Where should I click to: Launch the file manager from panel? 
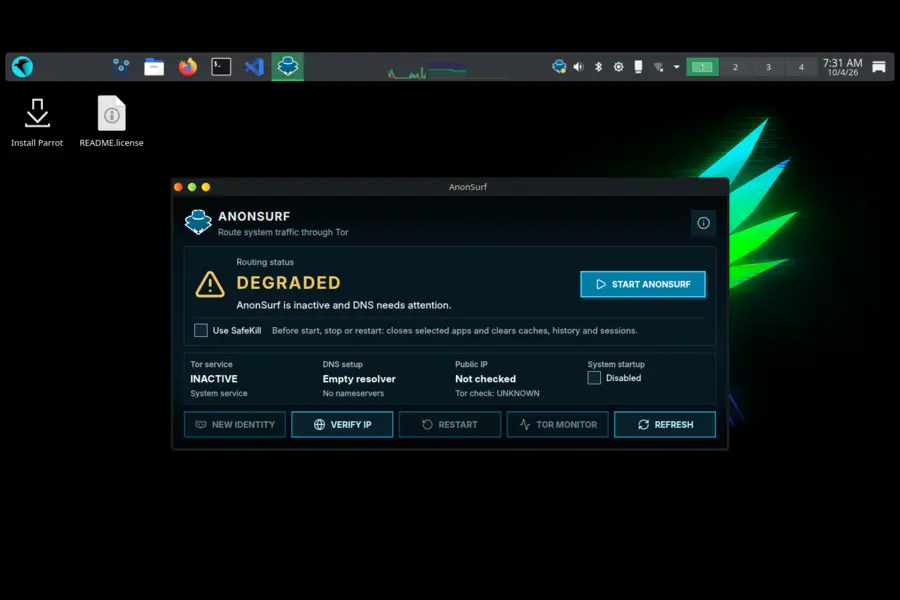154,67
